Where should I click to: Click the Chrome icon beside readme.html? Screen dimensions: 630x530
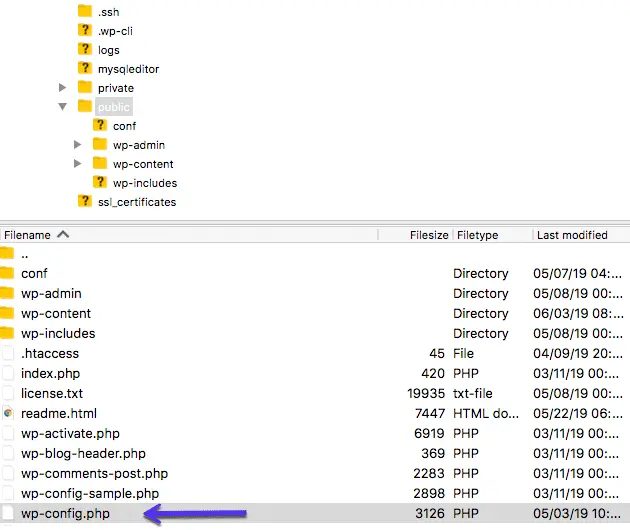tap(7, 413)
